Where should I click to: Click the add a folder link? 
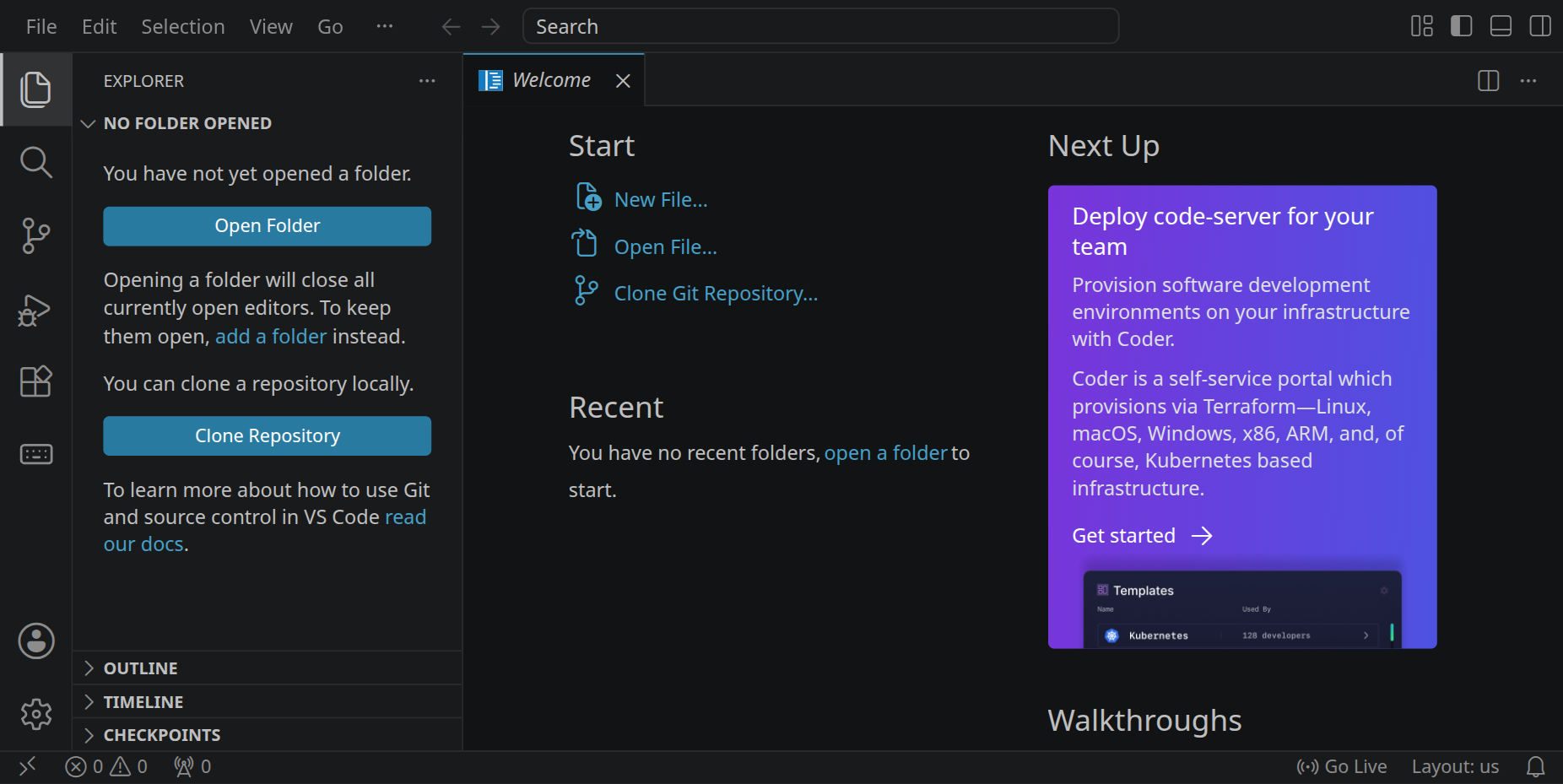[x=271, y=337]
